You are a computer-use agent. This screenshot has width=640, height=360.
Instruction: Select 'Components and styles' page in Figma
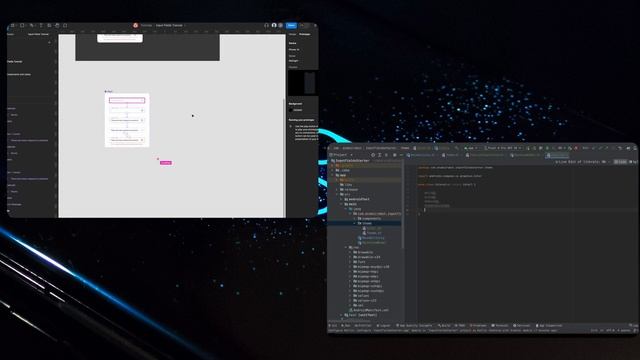(x=19, y=75)
